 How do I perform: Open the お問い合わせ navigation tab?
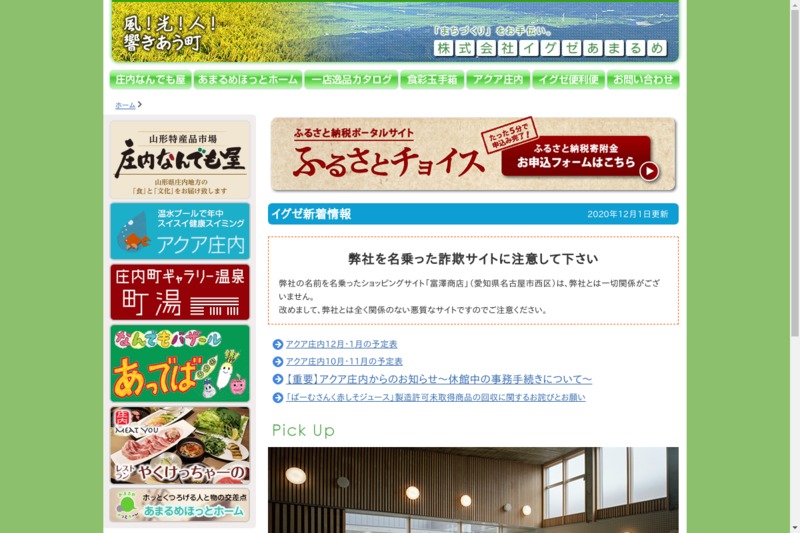[x=643, y=79]
